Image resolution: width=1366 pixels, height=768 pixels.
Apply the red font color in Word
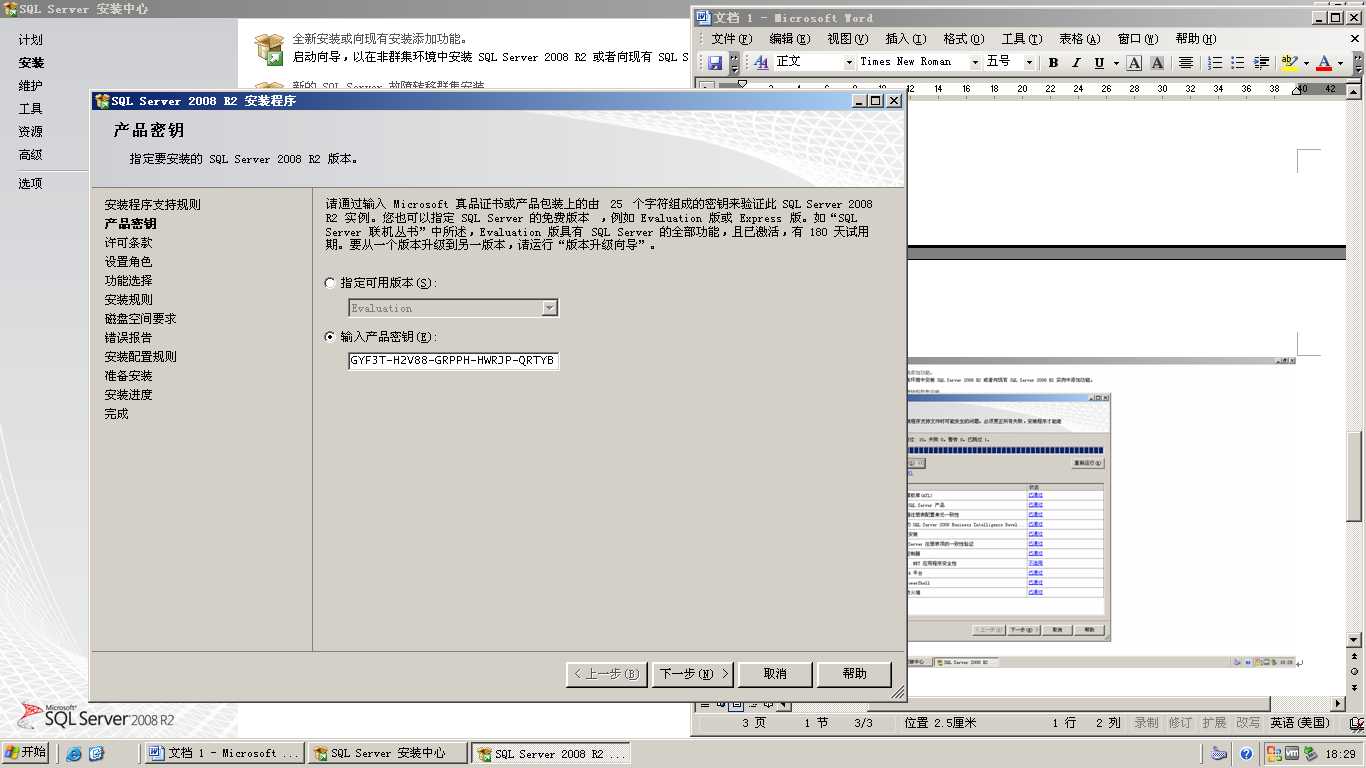(1324, 62)
